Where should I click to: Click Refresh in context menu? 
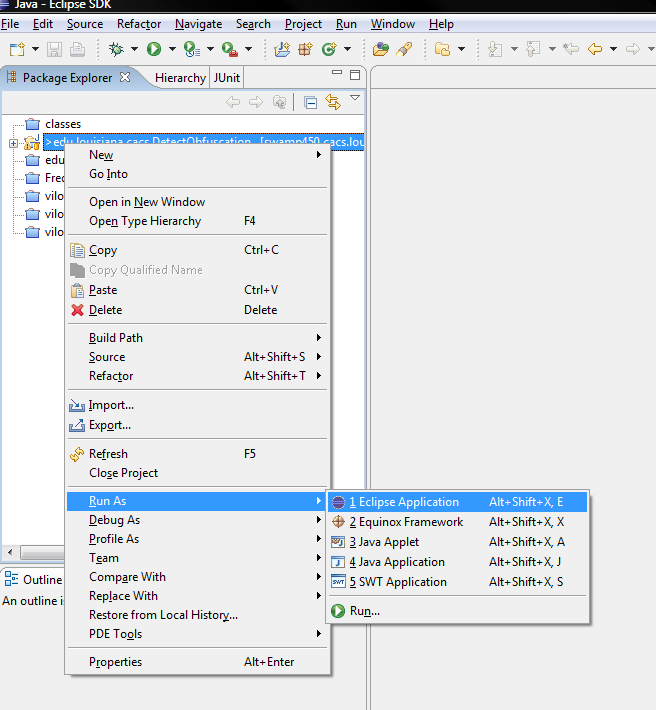[197, 454]
